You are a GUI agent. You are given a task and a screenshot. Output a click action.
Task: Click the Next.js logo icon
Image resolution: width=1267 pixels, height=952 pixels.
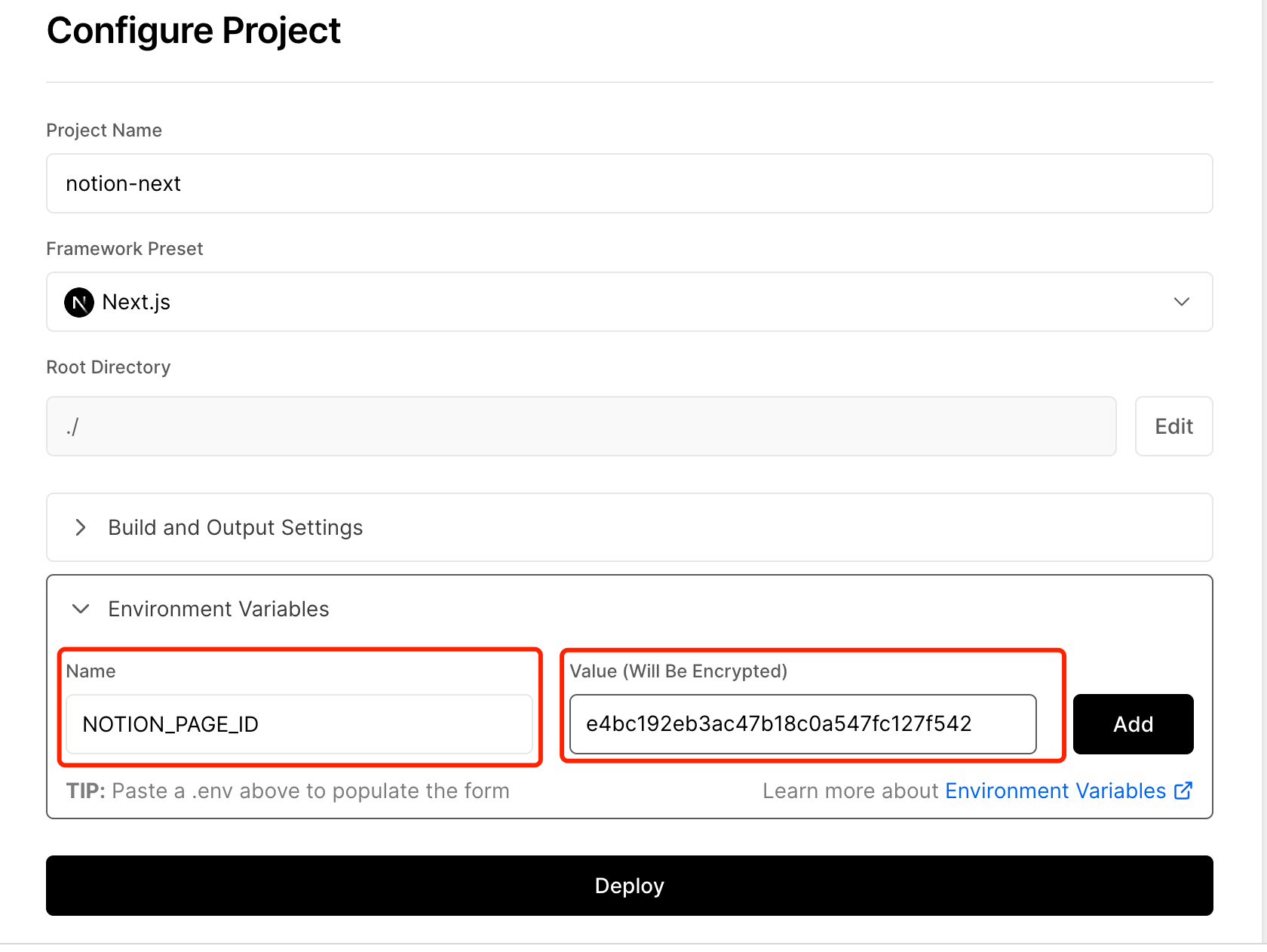point(79,302)
